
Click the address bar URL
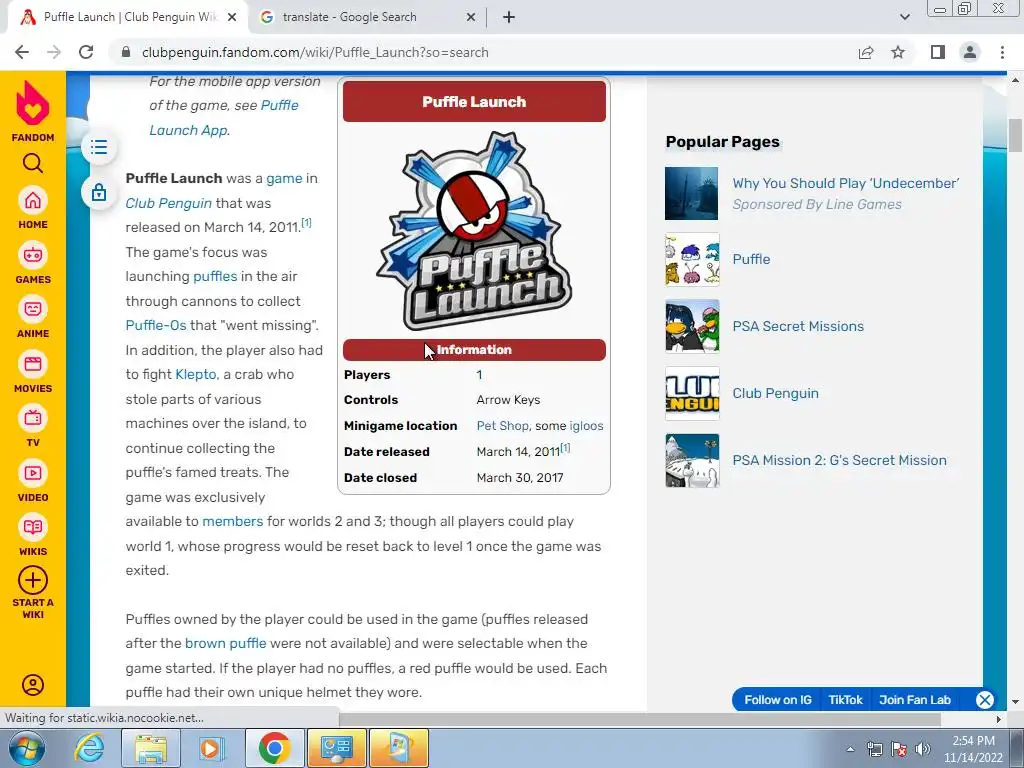click(315, 52)
